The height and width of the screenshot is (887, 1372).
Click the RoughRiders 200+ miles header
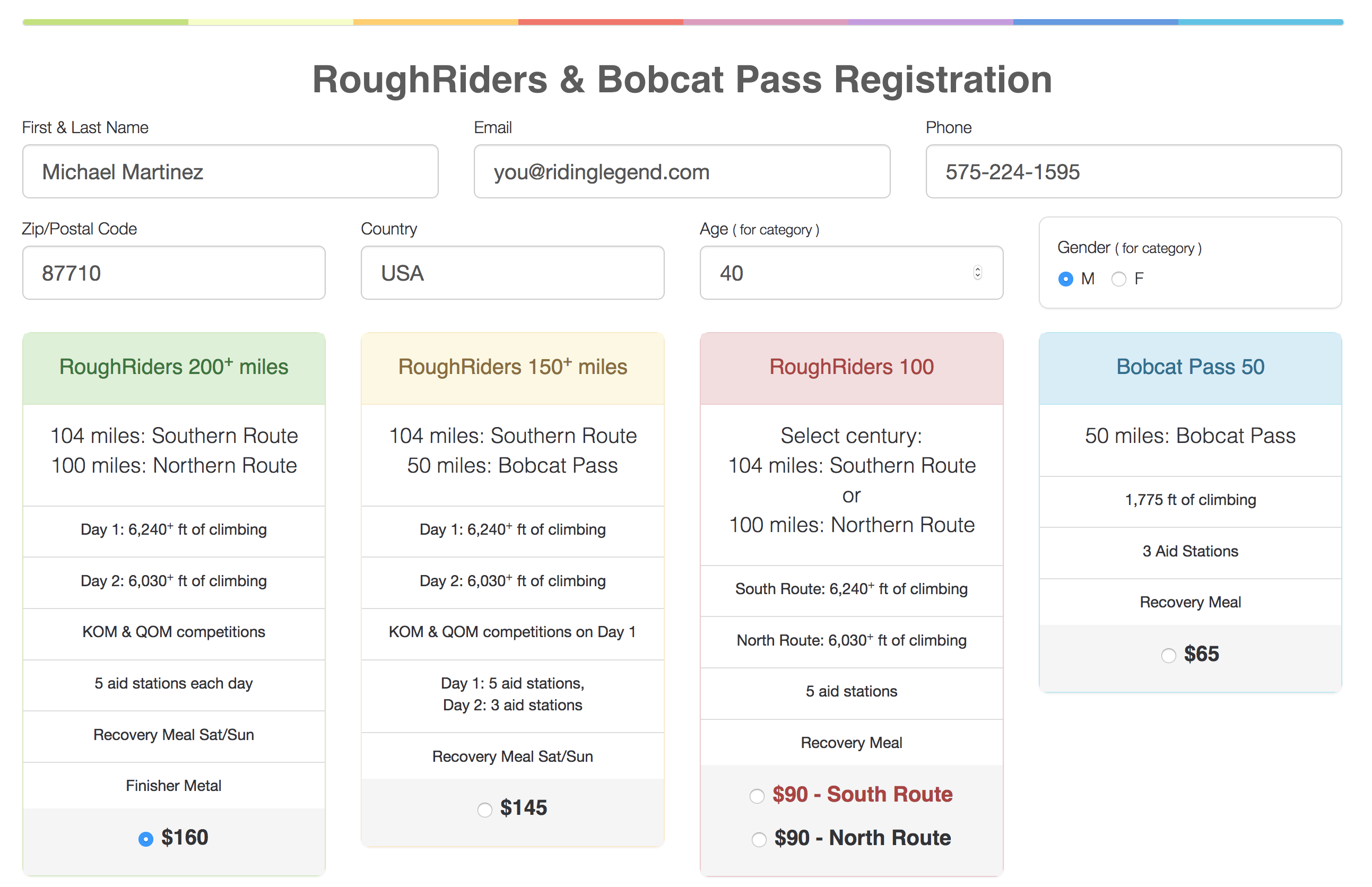pyautogui.click(x=173, y=368)
